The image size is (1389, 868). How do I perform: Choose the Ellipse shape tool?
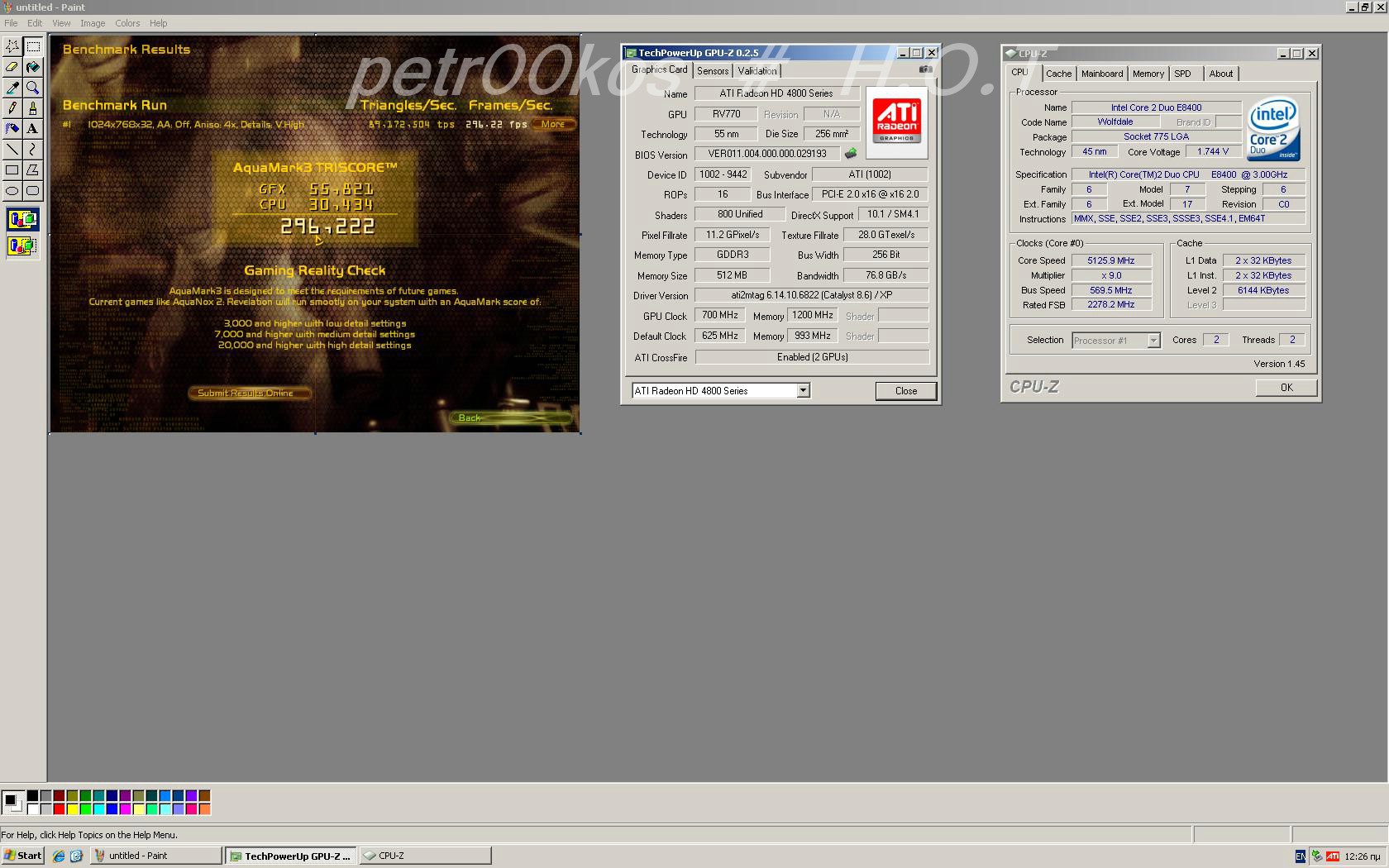click(x=12, y=191)
